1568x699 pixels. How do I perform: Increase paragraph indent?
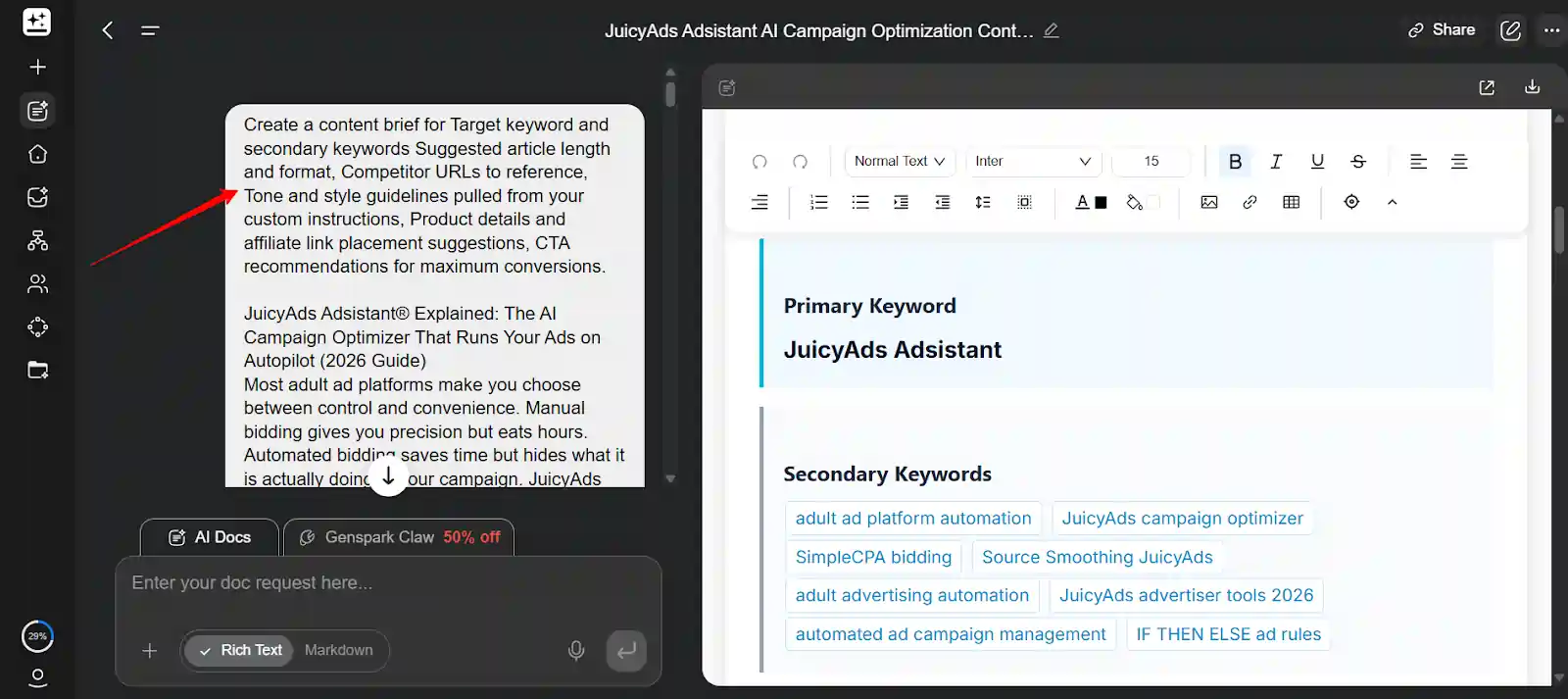(x=901, y=202)
